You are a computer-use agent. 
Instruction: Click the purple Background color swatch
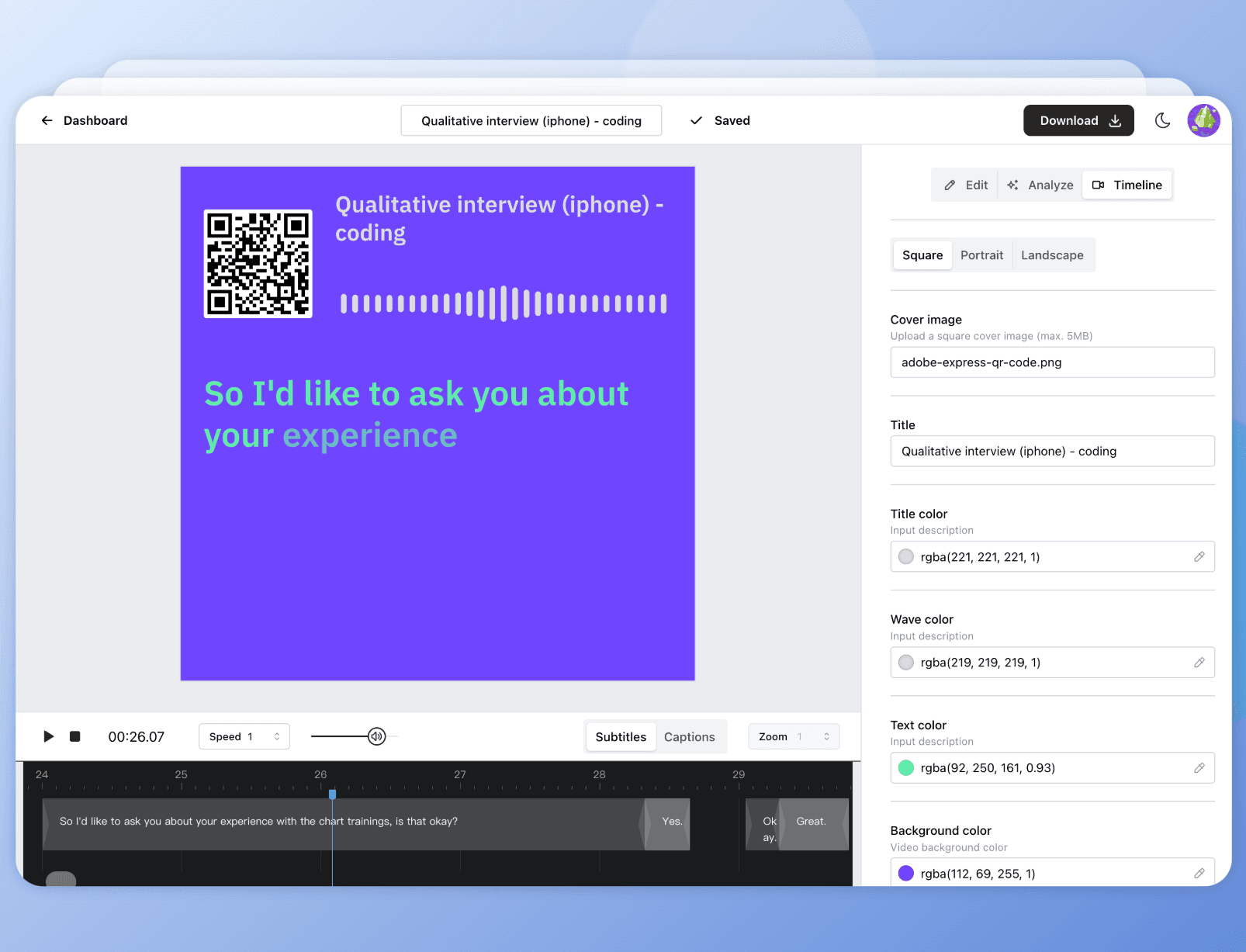(x=905, y=873)
